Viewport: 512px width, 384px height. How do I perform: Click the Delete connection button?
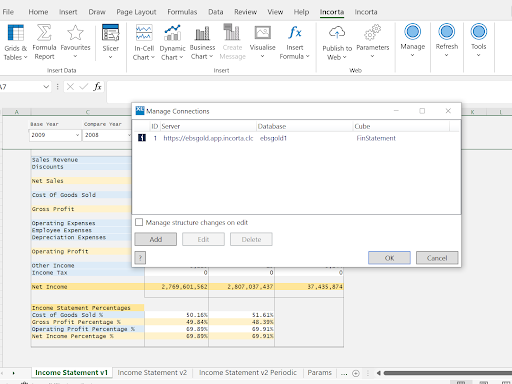click(251, 239)
